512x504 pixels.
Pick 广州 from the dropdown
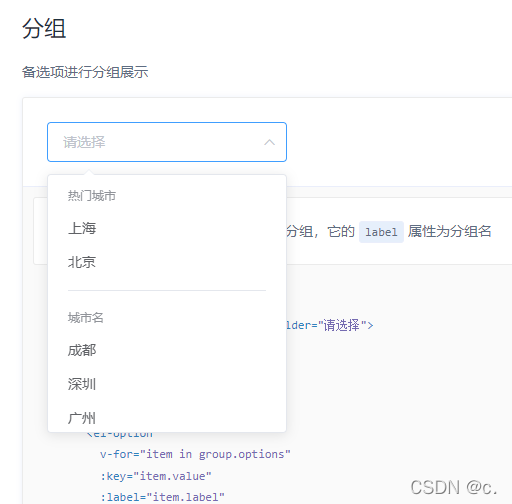point(167,418)
